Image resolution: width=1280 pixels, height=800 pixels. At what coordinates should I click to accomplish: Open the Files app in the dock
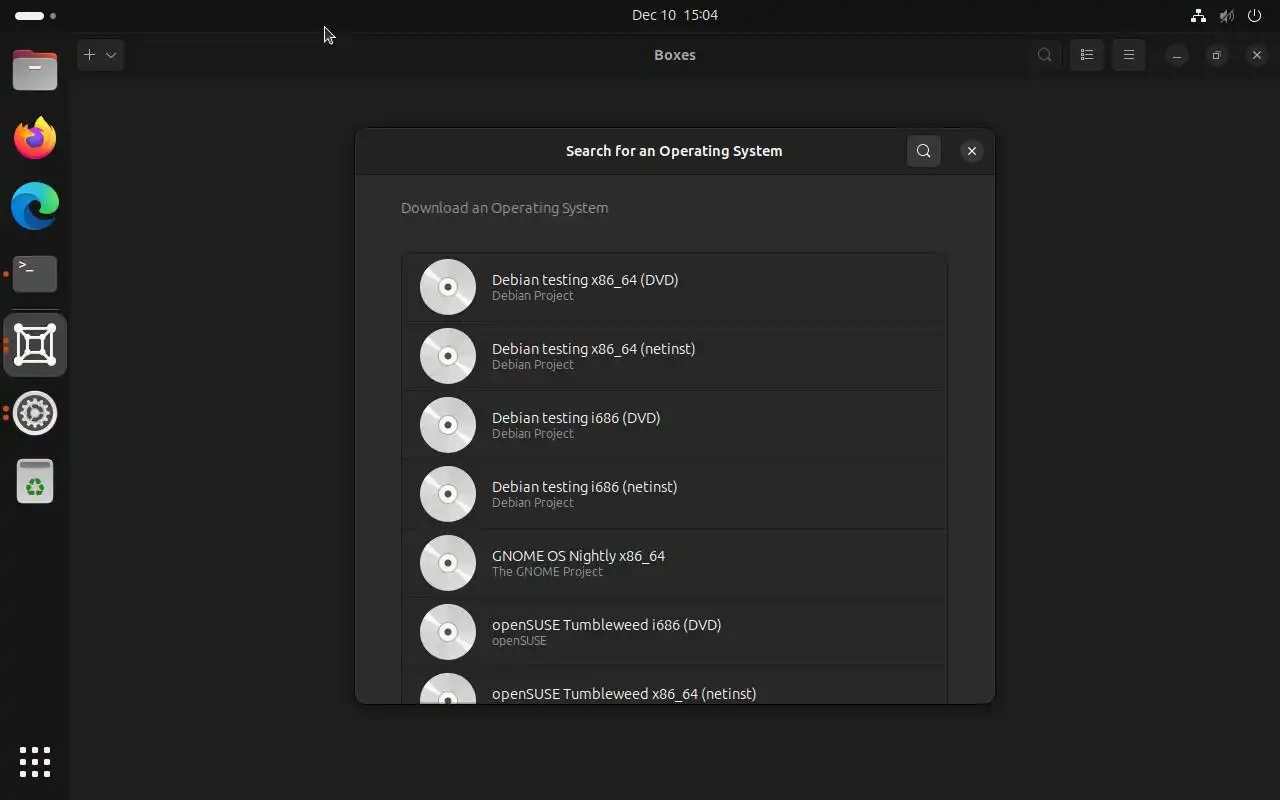pos(35,70)
